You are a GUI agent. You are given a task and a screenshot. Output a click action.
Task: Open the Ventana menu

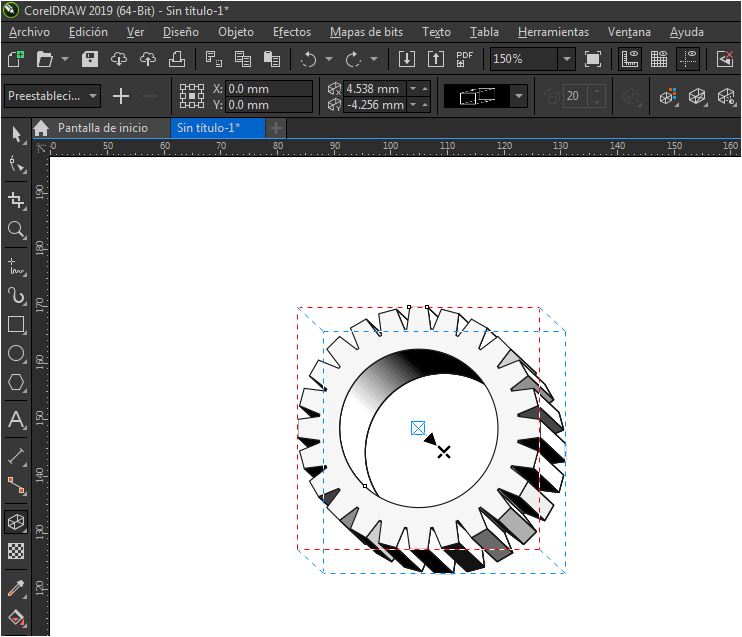pos(629,32)
